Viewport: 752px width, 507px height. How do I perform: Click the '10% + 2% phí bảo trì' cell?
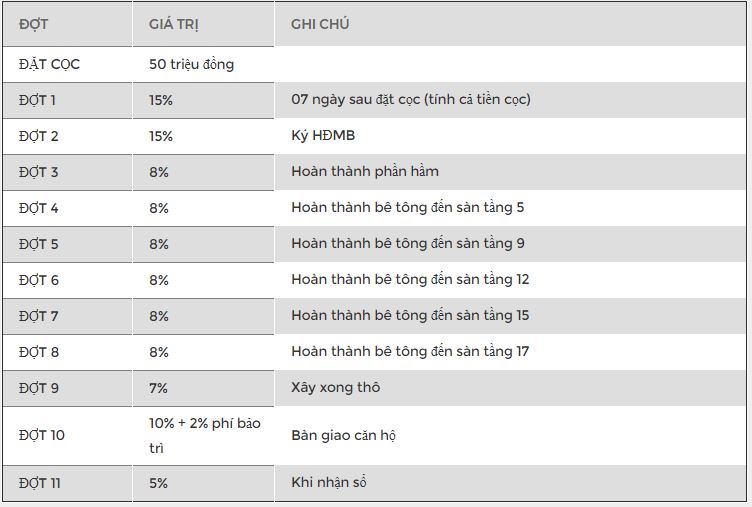pos(204,435)
